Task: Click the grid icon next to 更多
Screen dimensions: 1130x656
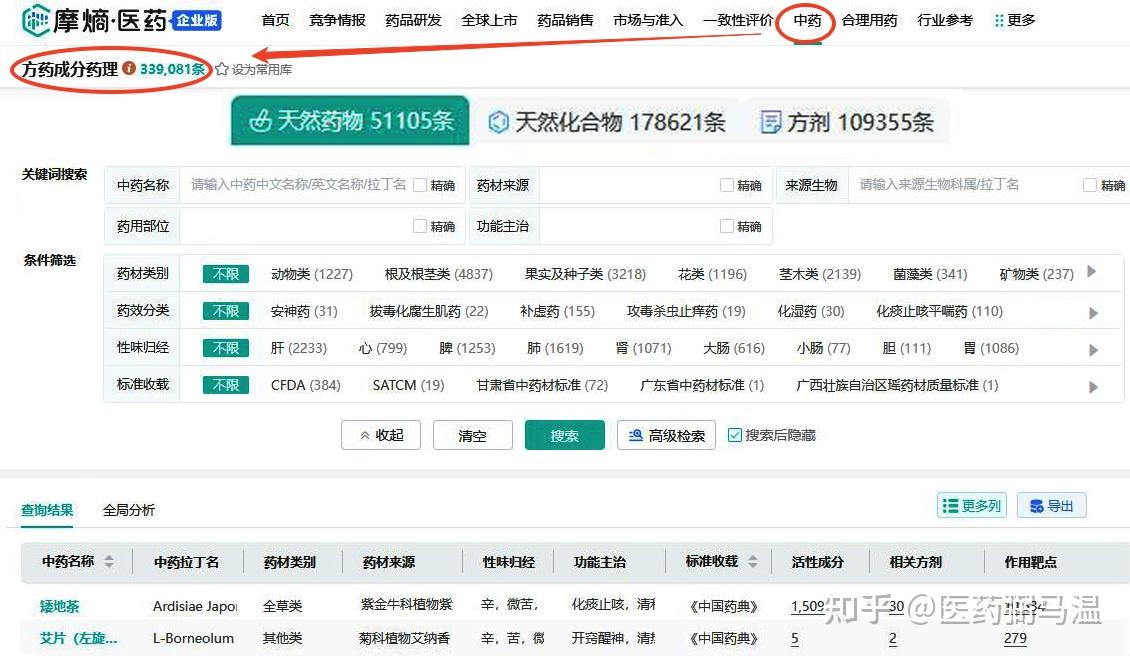Action: (997, 19)
